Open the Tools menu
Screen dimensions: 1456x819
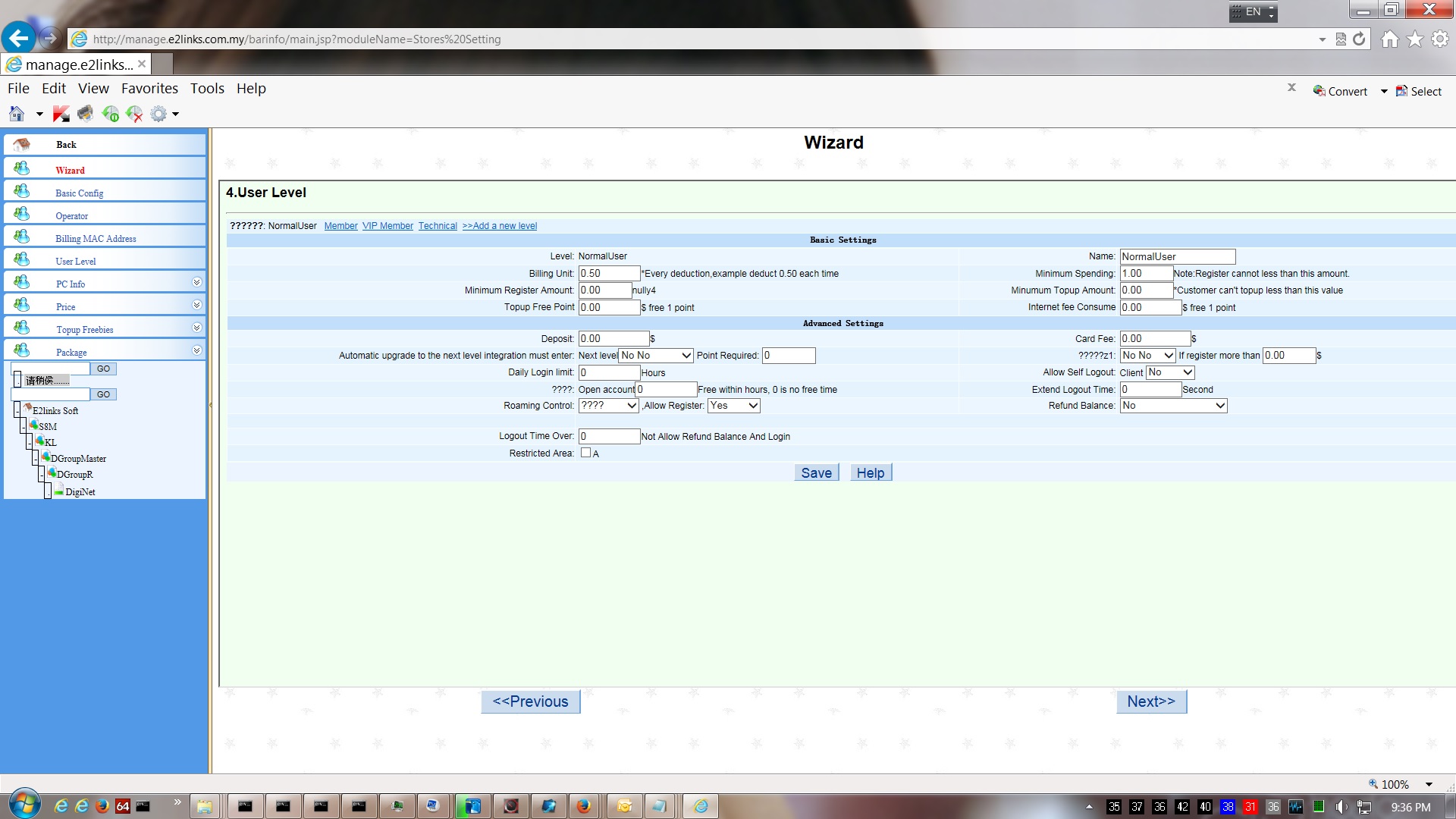(207, 88)
